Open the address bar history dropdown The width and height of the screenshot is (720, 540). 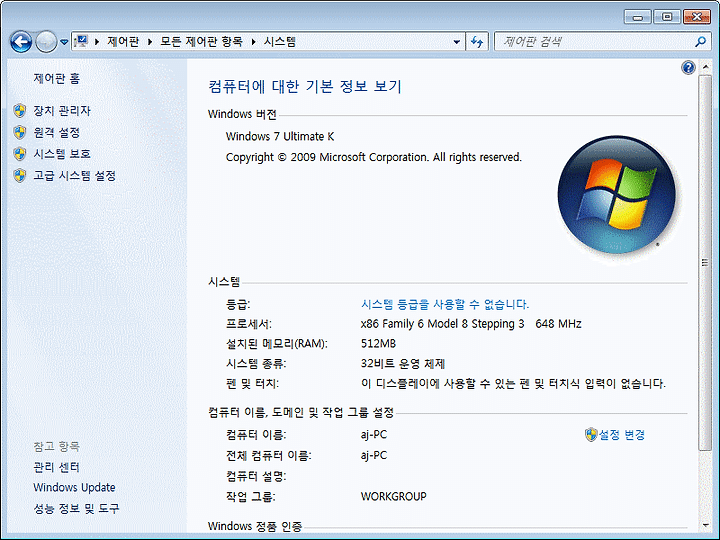(456, 42)
